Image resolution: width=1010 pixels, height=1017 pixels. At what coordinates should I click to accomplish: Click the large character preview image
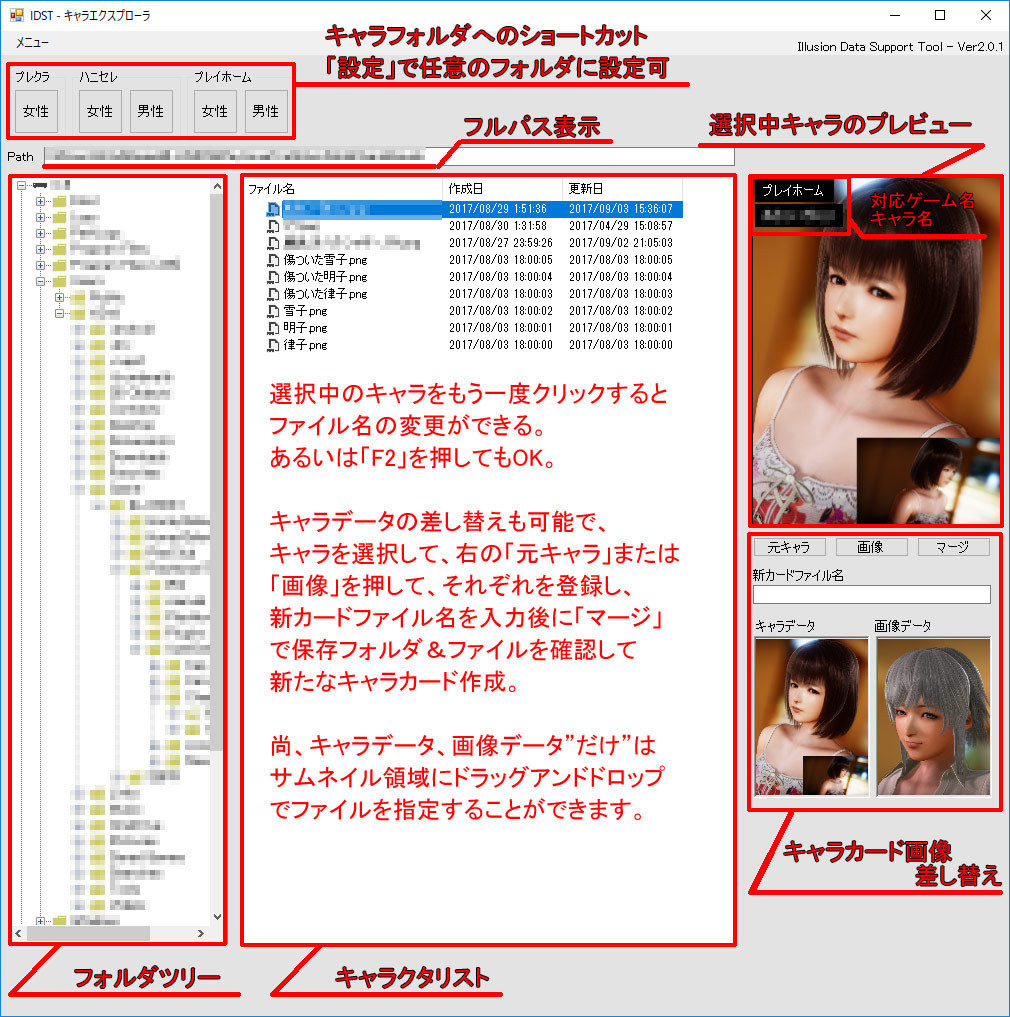pos(875,350)
